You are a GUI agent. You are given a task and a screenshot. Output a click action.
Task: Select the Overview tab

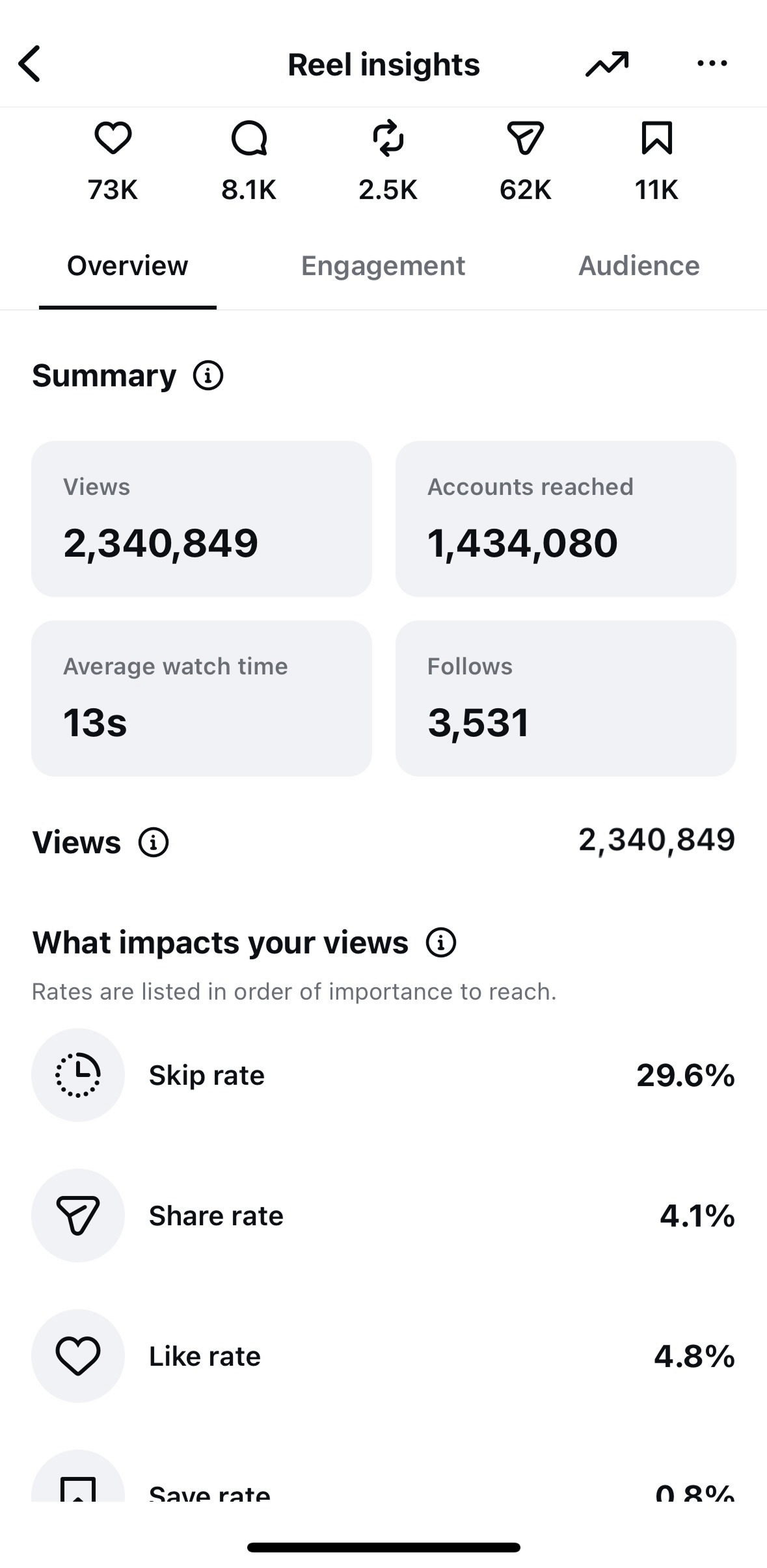128,266
